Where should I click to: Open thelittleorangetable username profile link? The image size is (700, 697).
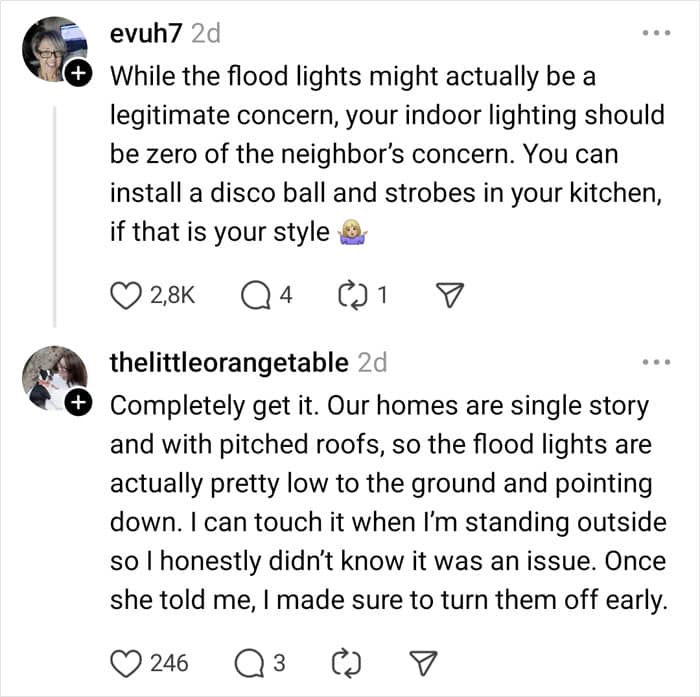[229, 362]
